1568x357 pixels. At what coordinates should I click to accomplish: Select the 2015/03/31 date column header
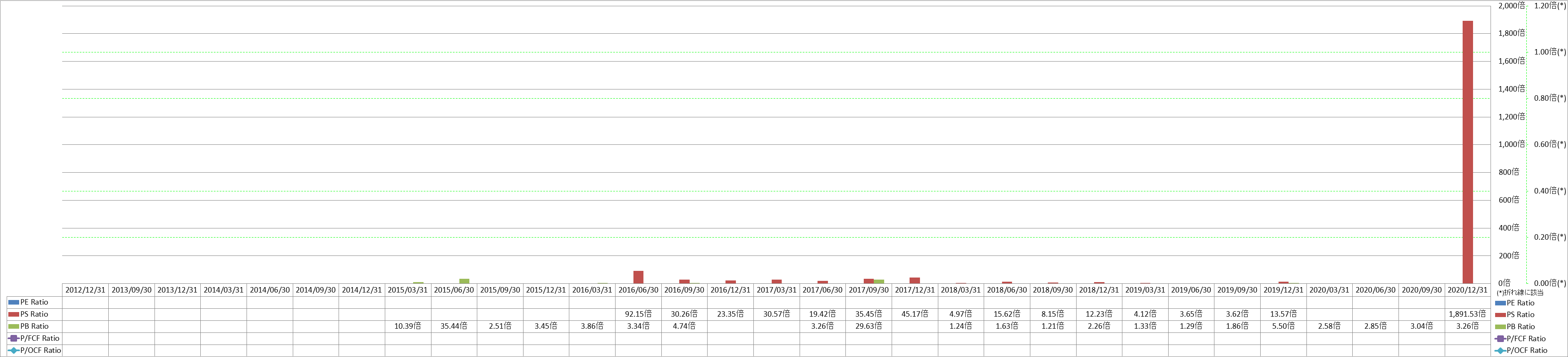pyautogui.click(x=408, y=290)
